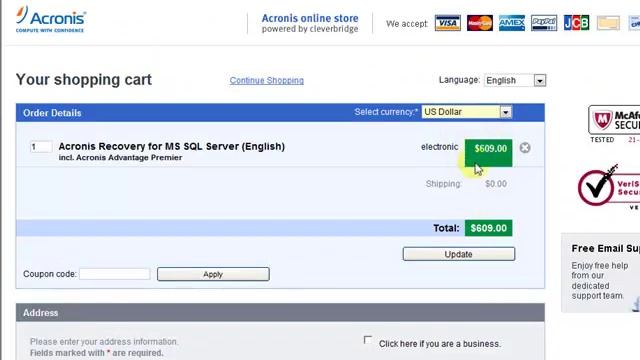The width and height of the screenshot is (640, 360).
Task: Click 'Acronis online store' title
Action: (x=310, y=18)
